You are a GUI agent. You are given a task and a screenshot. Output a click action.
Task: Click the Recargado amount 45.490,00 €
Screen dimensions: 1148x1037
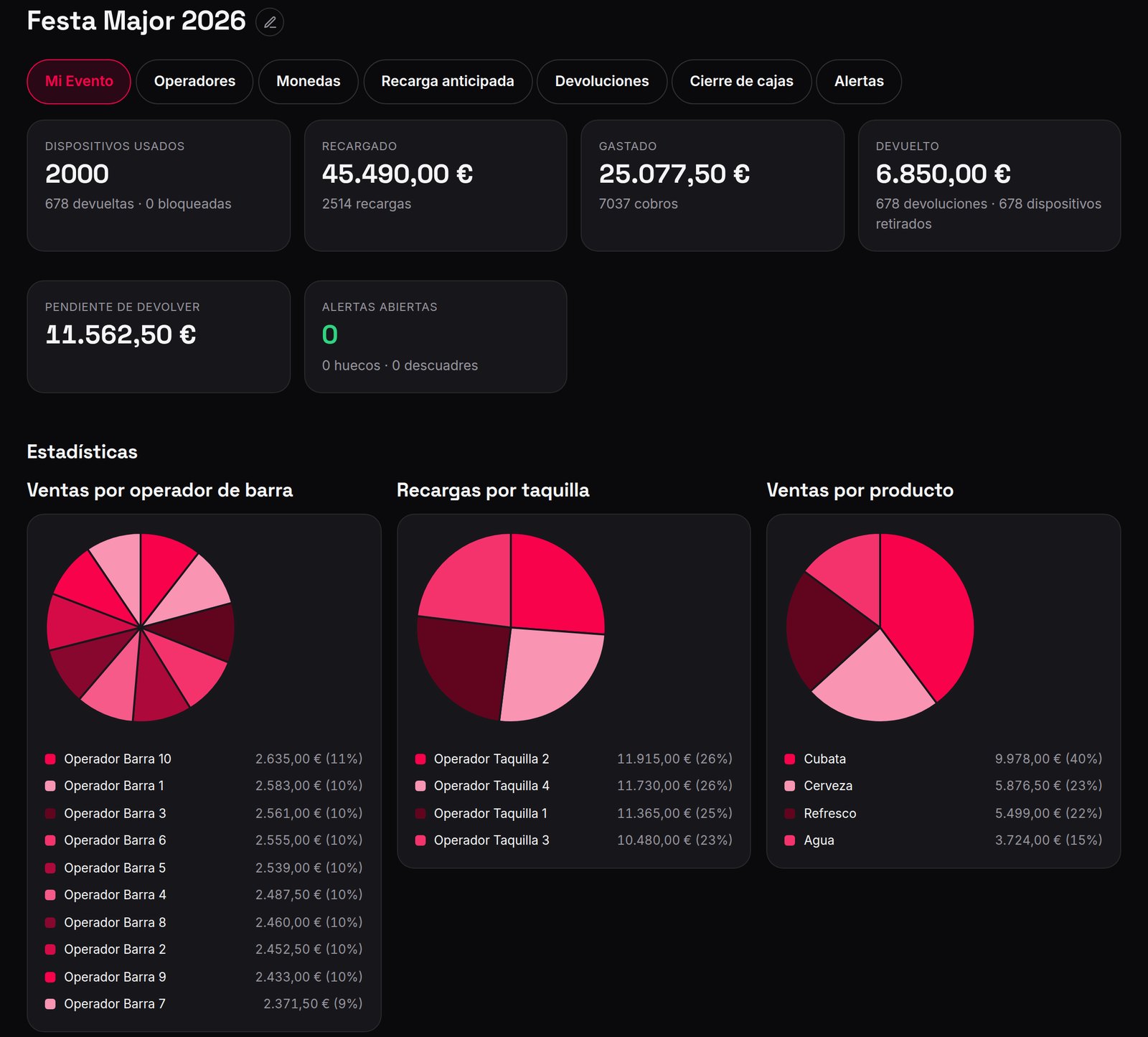397,174
